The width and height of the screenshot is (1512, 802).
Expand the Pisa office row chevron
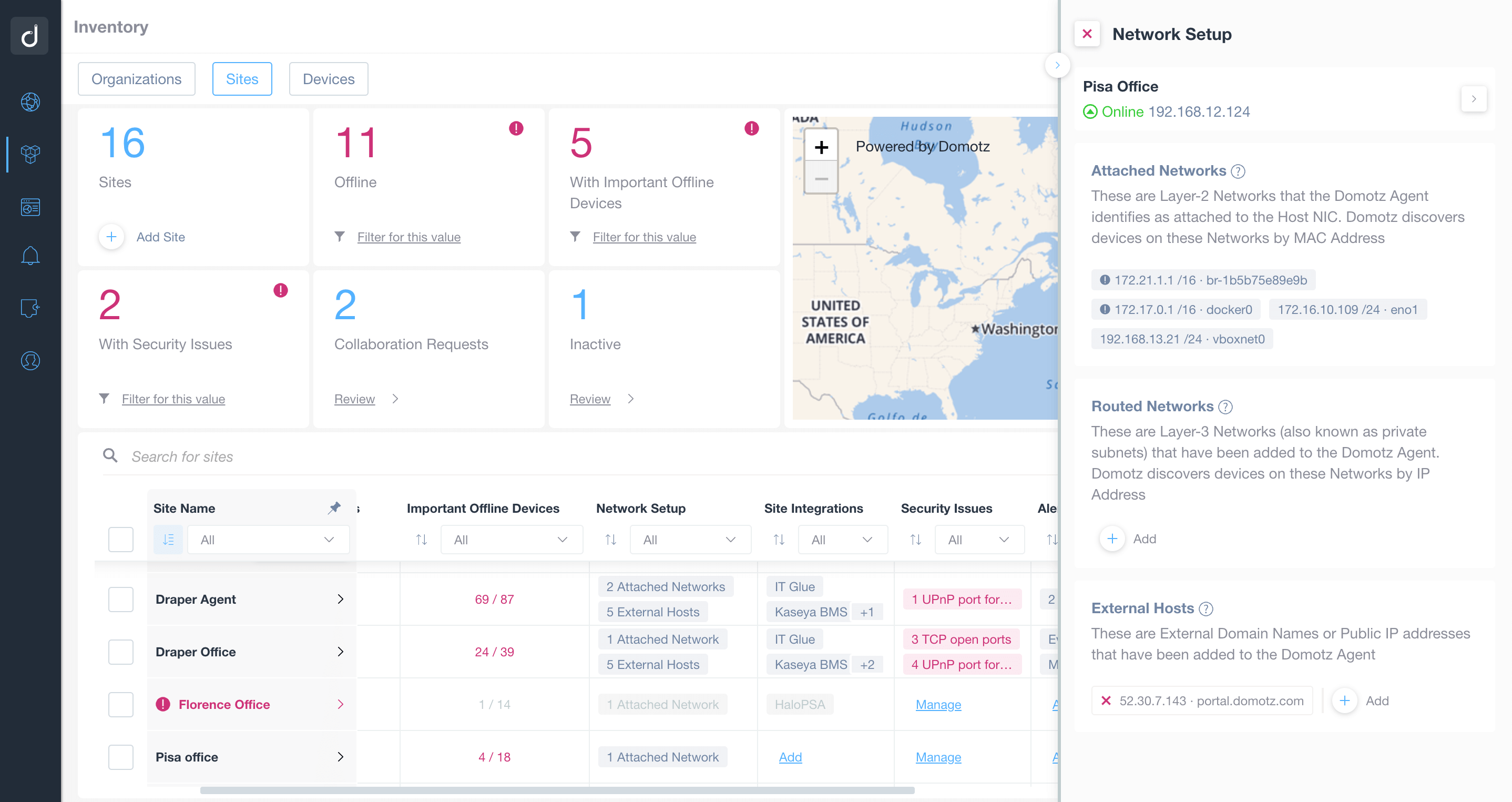341,757
